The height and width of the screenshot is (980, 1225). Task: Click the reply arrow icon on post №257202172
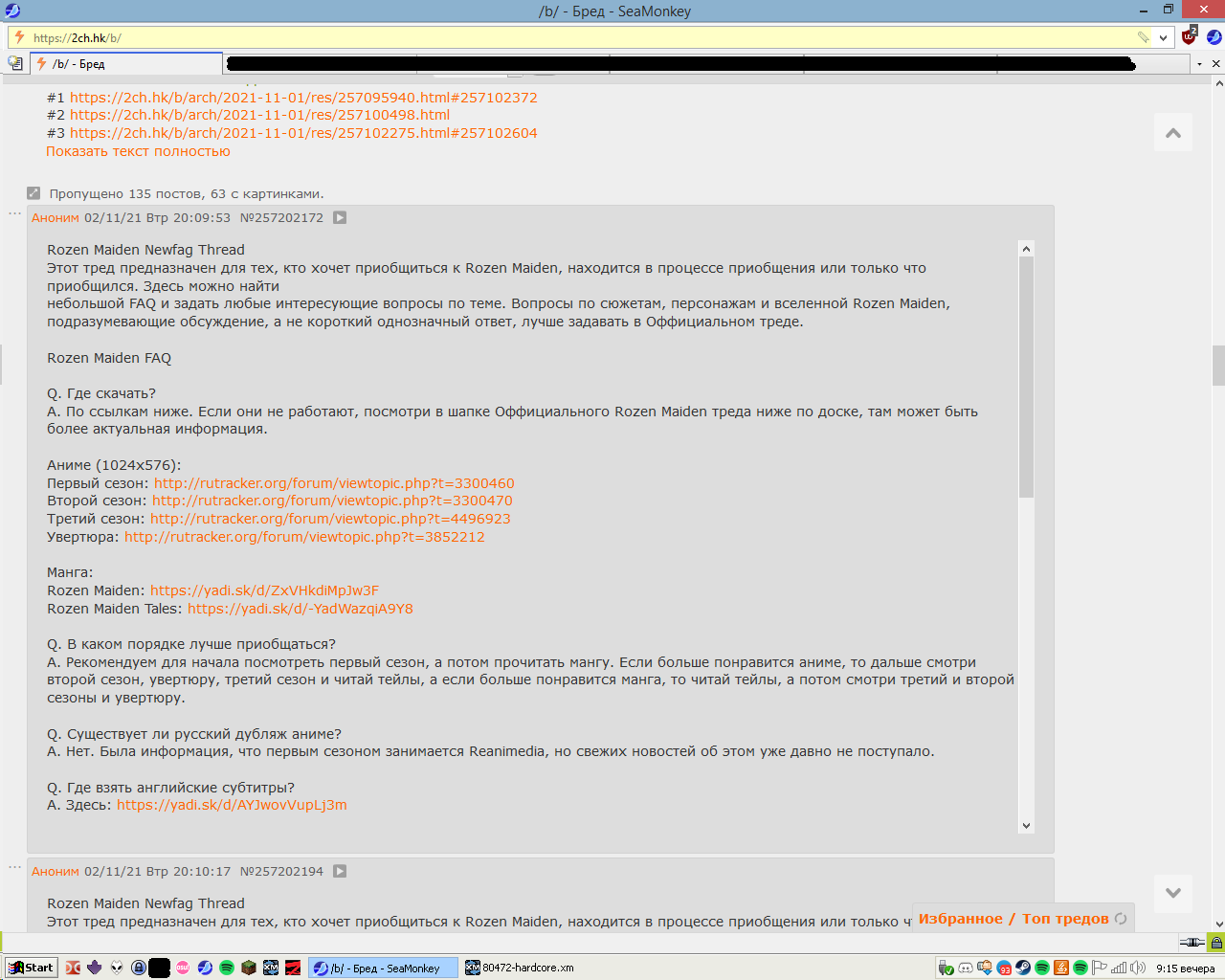point(340,217)
